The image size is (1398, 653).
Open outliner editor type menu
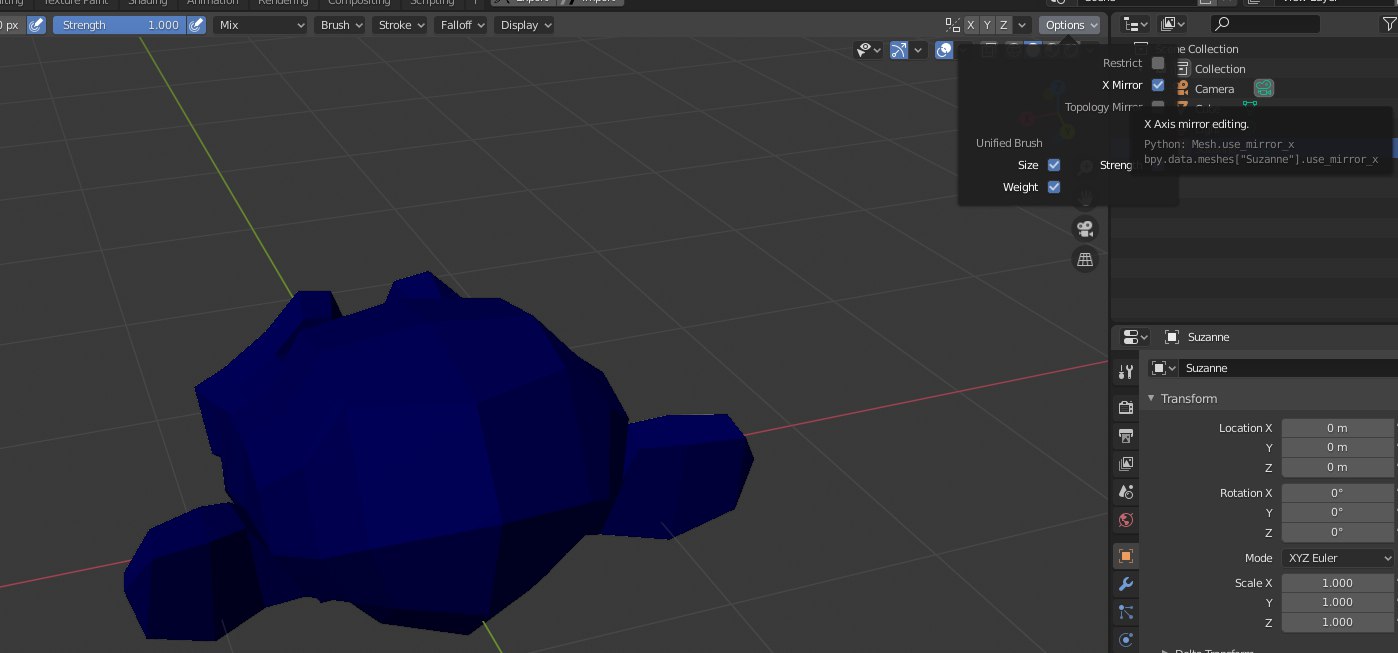tap(1136, 24)
